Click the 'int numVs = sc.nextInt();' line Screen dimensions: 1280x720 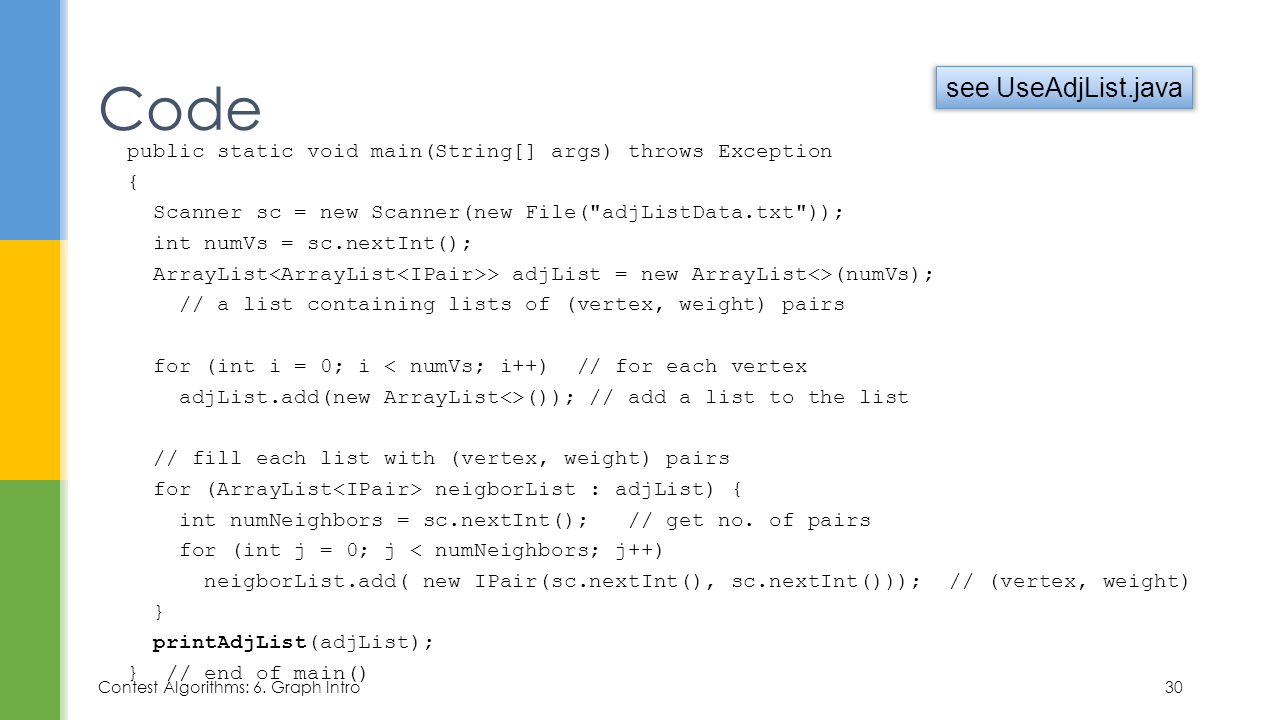[312, 244]
